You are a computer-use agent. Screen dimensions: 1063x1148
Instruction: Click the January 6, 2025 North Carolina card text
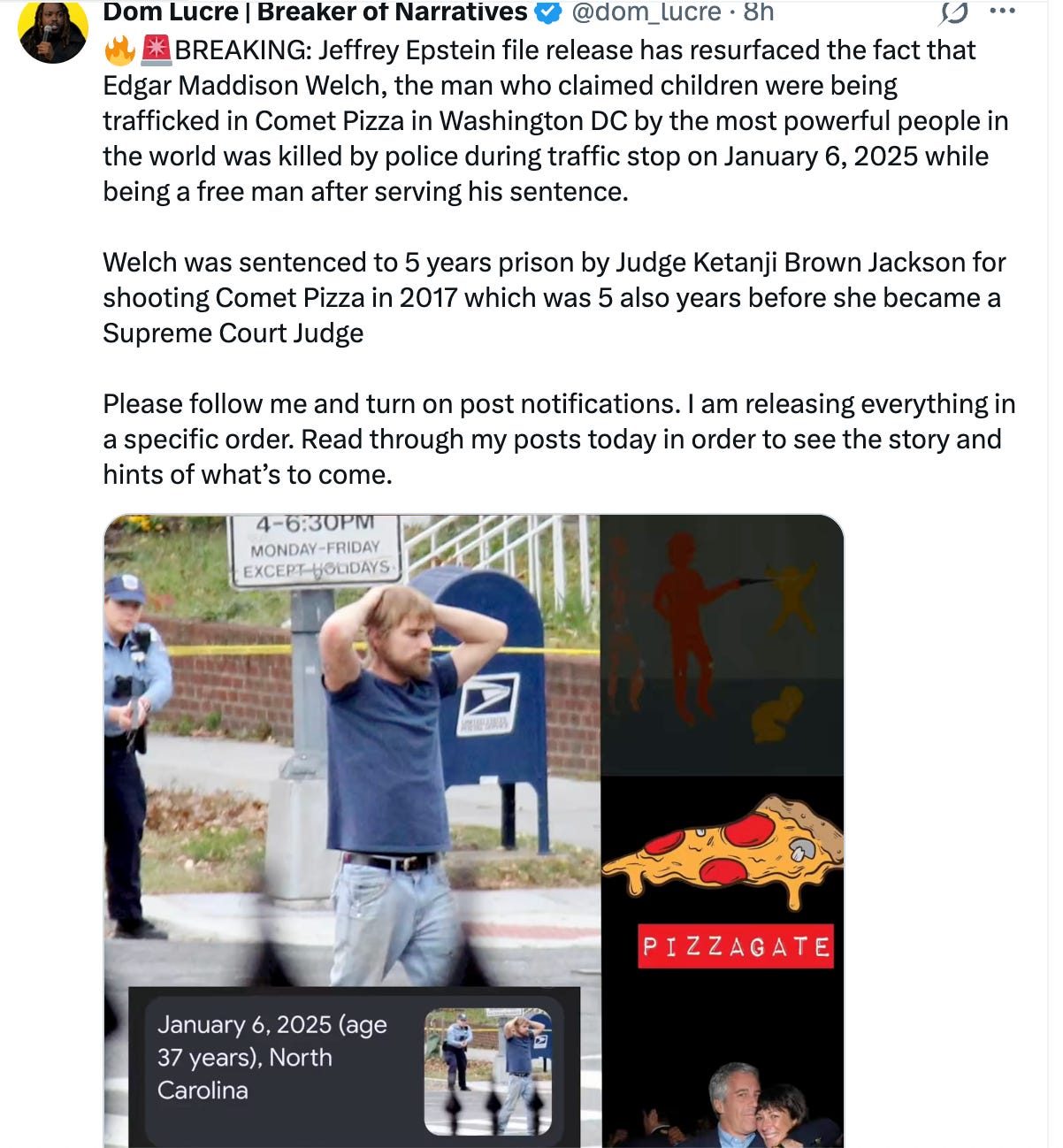(271, 1058)
